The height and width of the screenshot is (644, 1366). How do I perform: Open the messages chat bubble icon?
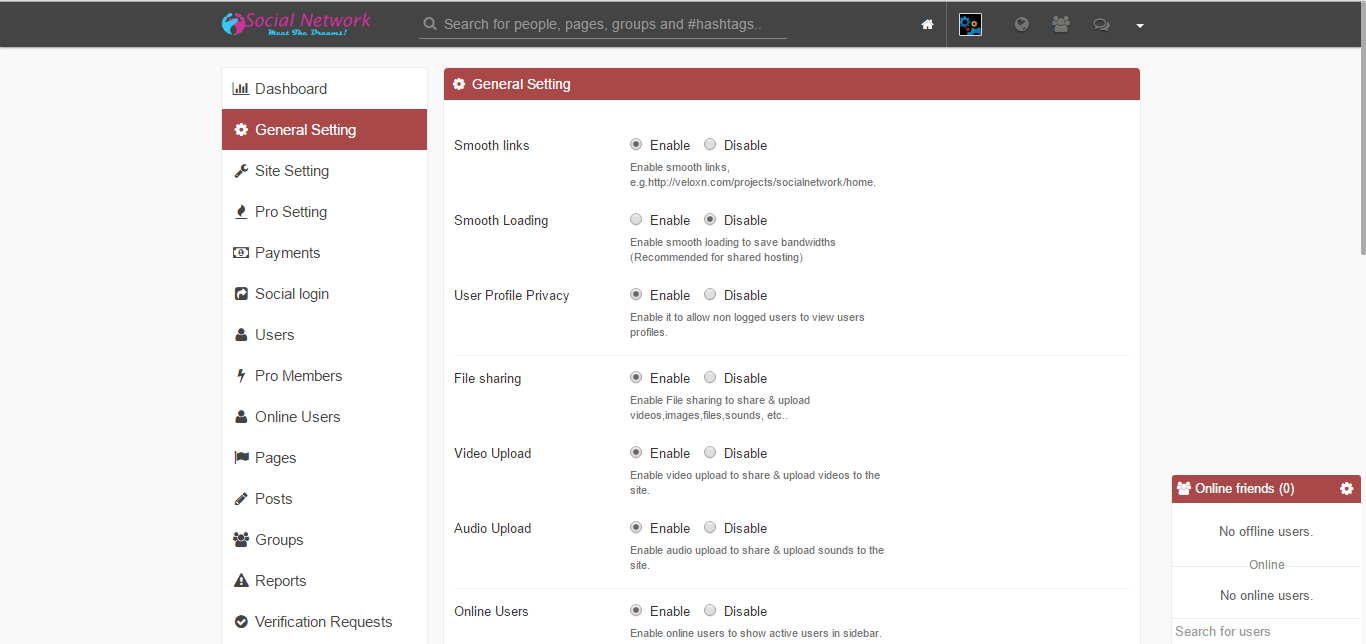(1101, 25)
